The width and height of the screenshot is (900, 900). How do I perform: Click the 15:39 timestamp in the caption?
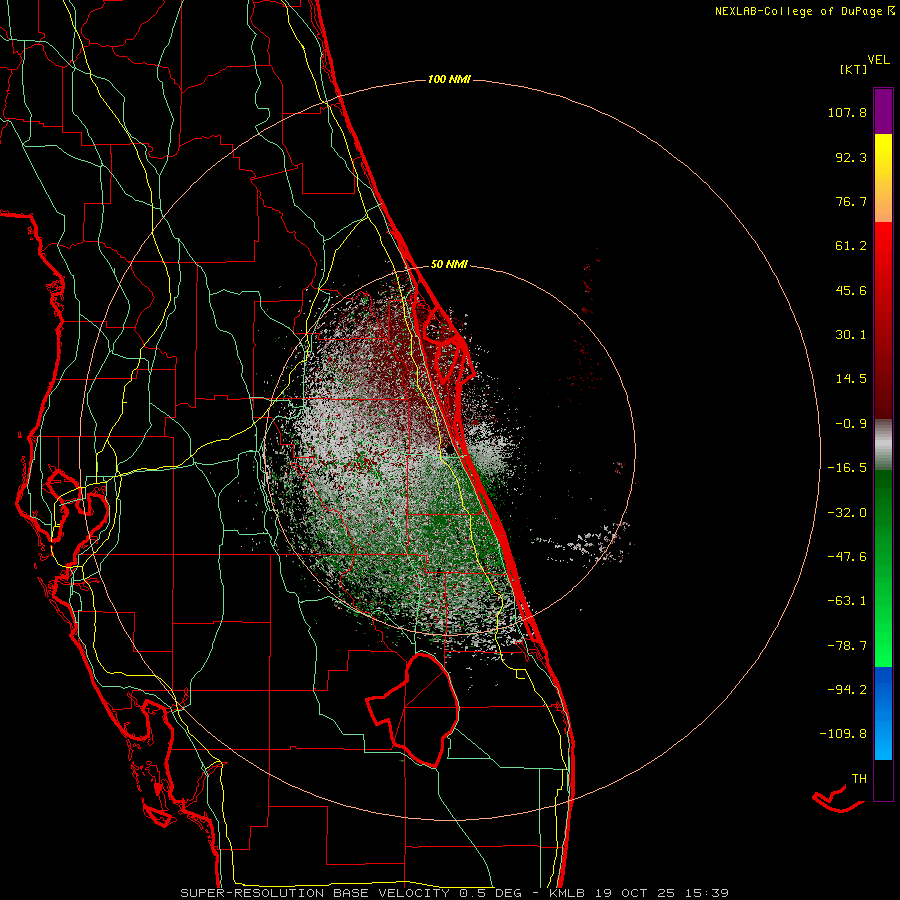708,893
